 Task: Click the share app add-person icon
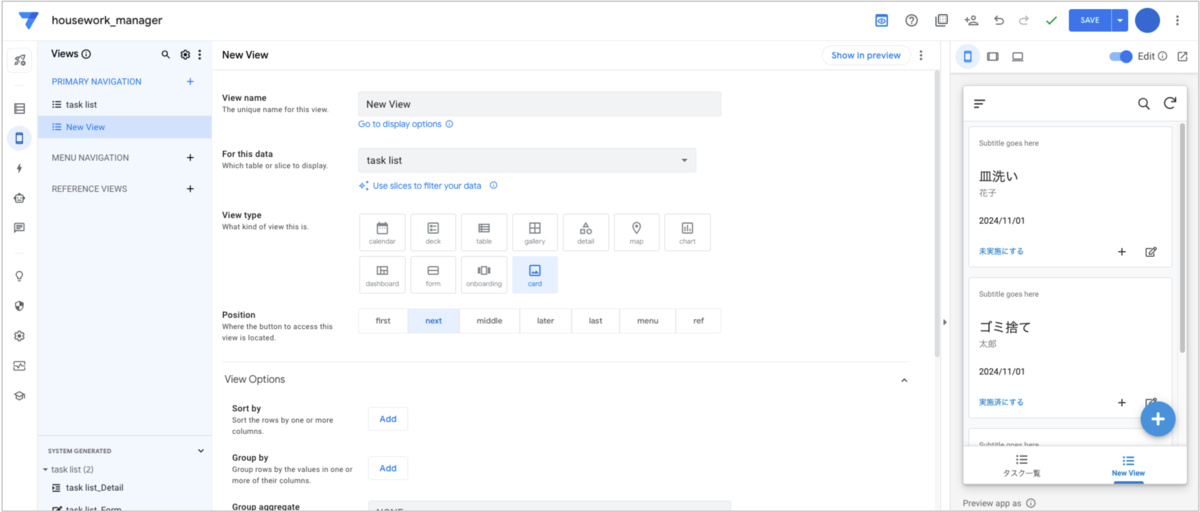(x=970, y=20)
